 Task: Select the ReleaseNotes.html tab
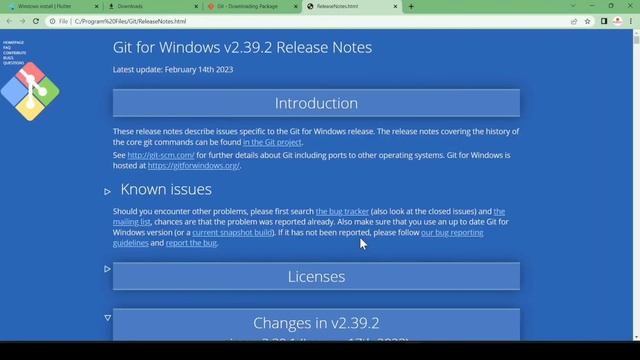coord(351,7)
